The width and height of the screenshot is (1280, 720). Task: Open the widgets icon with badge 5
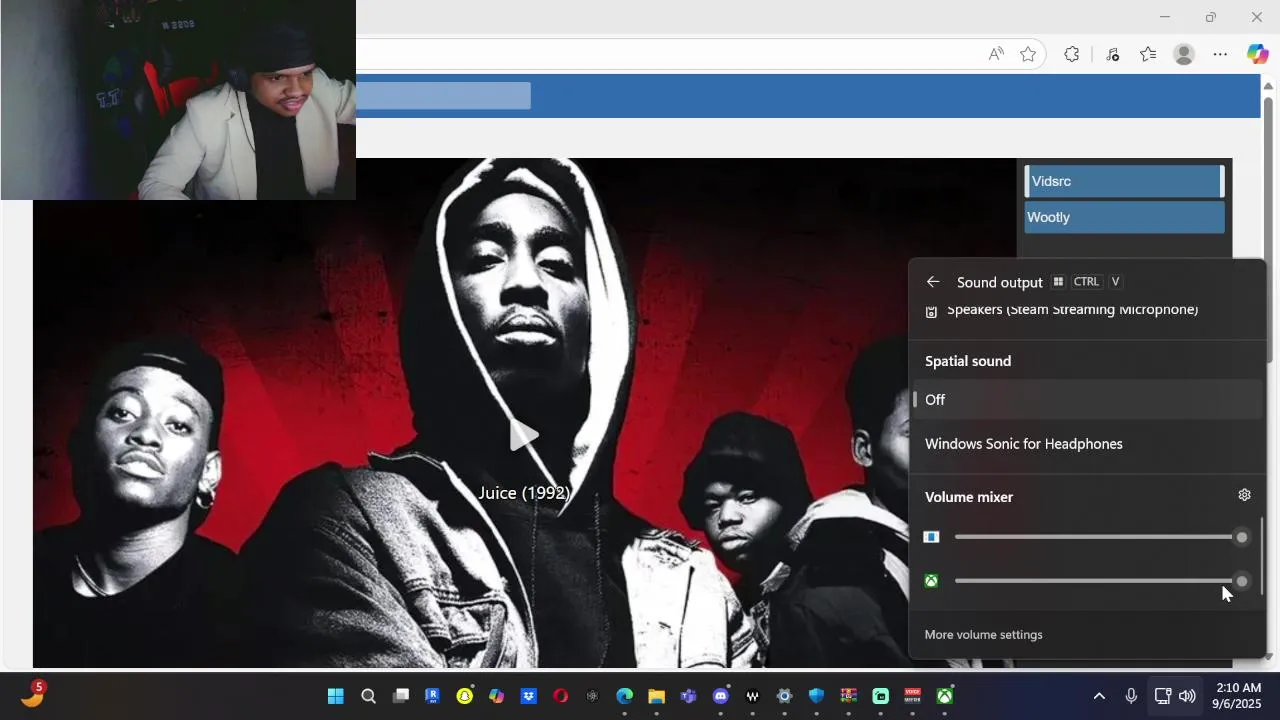33,695
